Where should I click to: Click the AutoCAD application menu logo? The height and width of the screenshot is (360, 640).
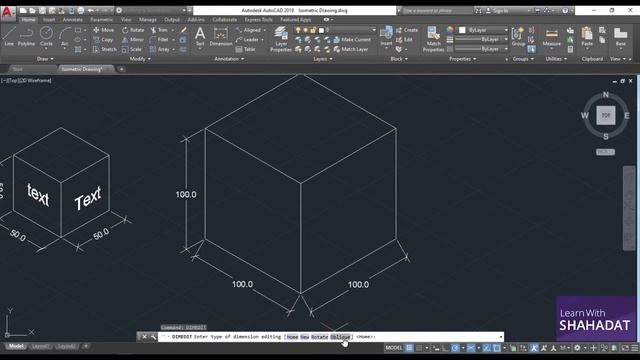point(7,12)
